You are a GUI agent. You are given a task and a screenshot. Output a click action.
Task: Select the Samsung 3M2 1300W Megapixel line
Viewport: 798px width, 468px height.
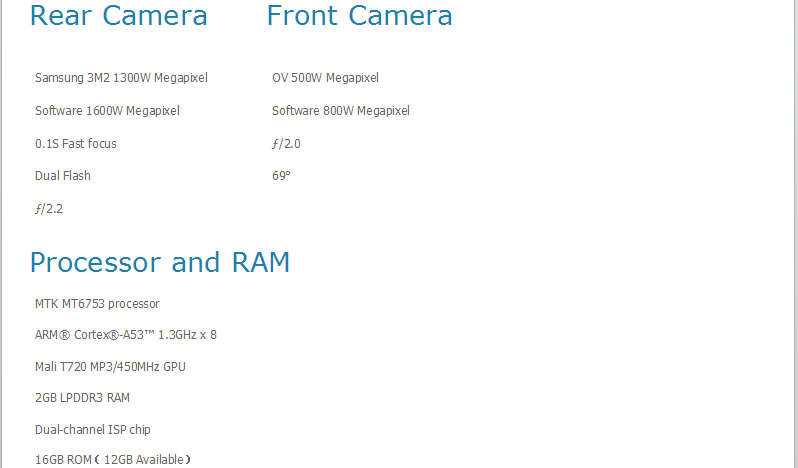tap(121, 78)
